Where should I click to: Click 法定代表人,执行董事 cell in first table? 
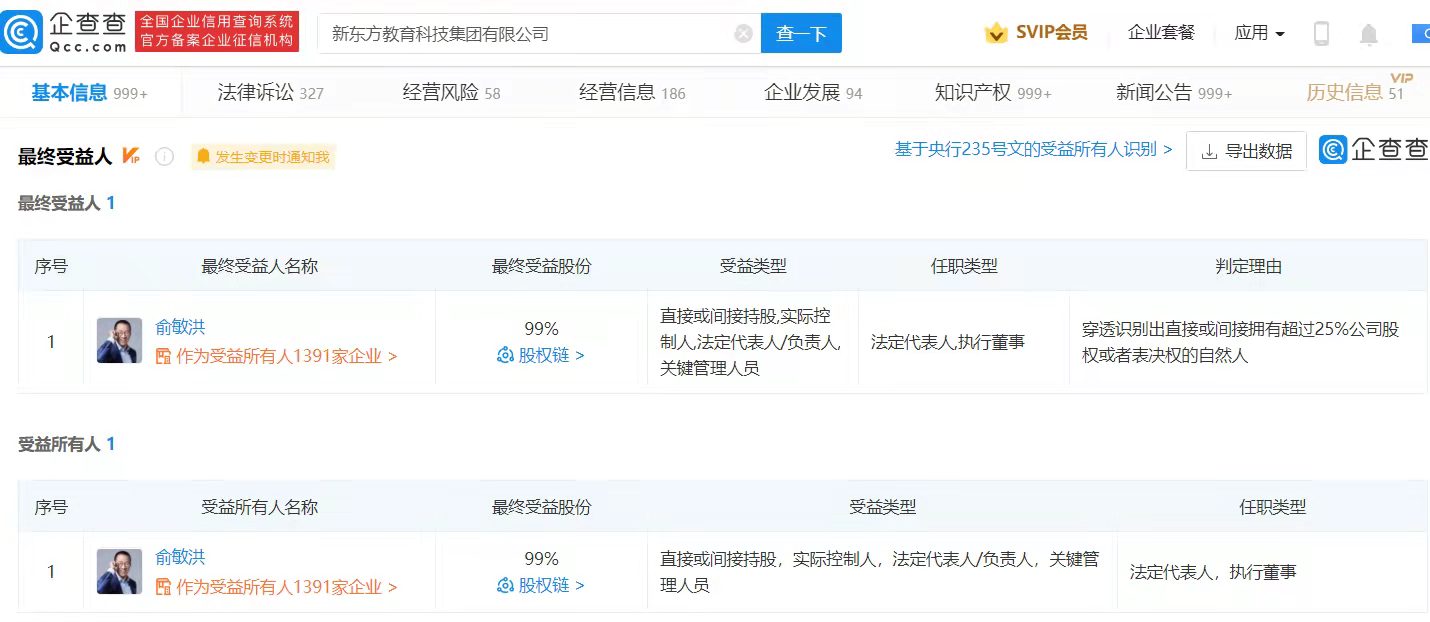coord(948,341)
